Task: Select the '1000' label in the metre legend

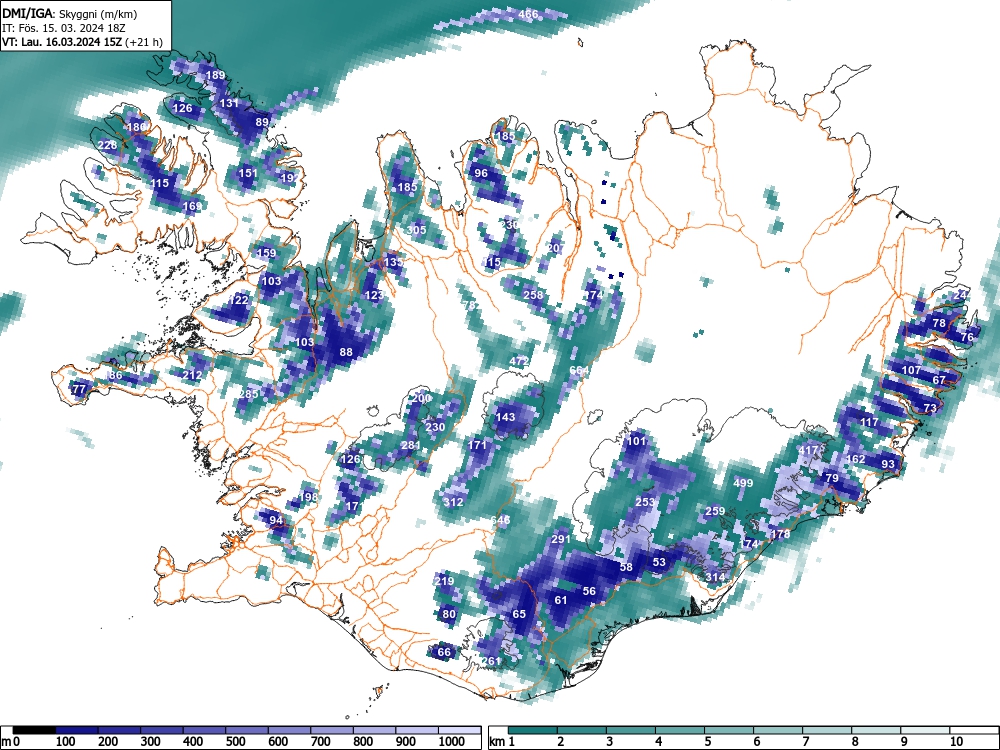Action: (452, 742)
